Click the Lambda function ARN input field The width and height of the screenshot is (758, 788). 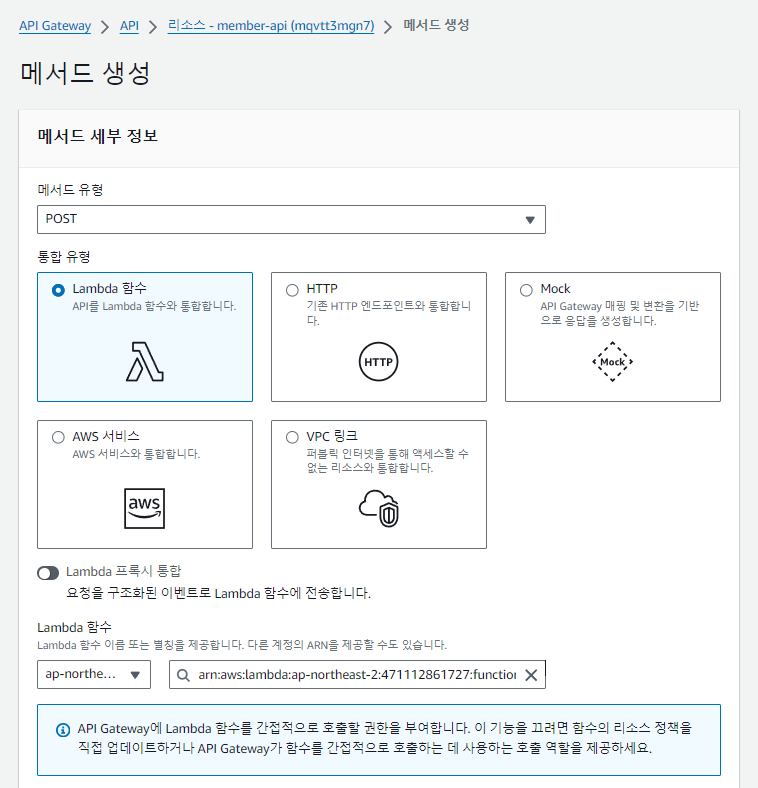click(x=357, y=674)
